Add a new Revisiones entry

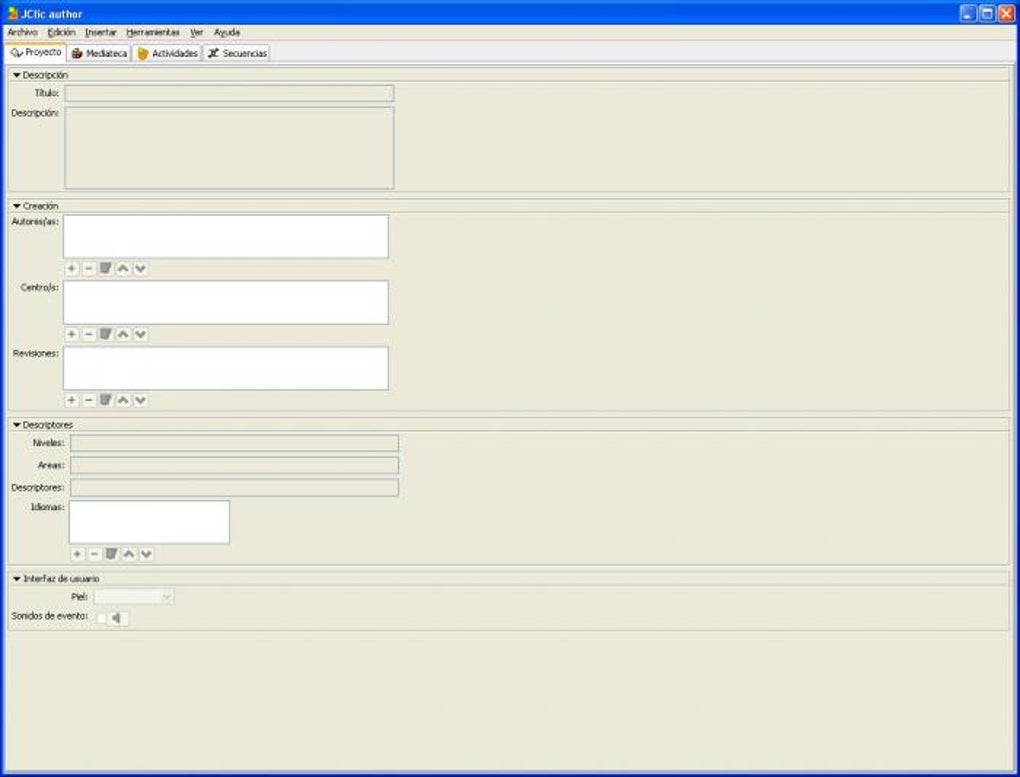72,400
